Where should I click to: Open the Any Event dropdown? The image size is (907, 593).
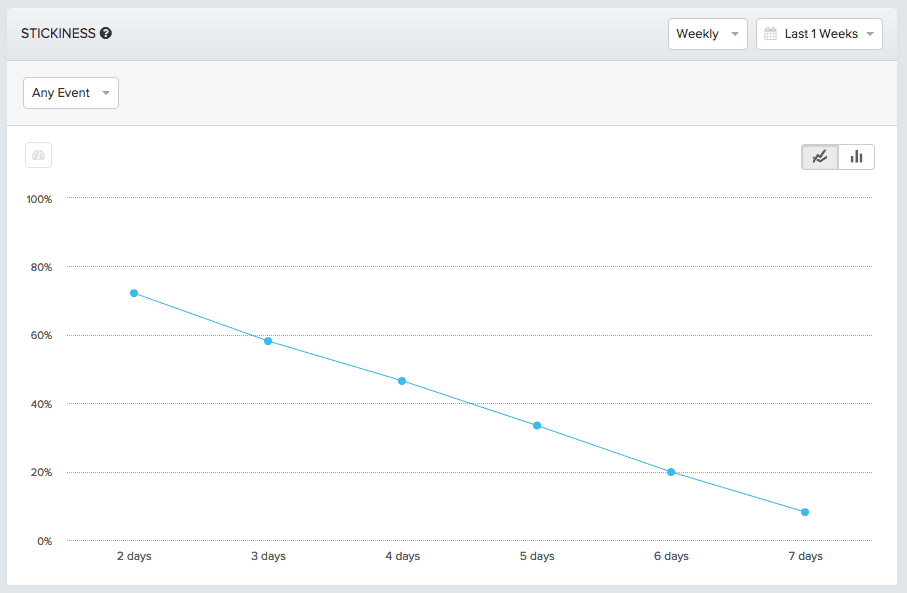[70, 92]
